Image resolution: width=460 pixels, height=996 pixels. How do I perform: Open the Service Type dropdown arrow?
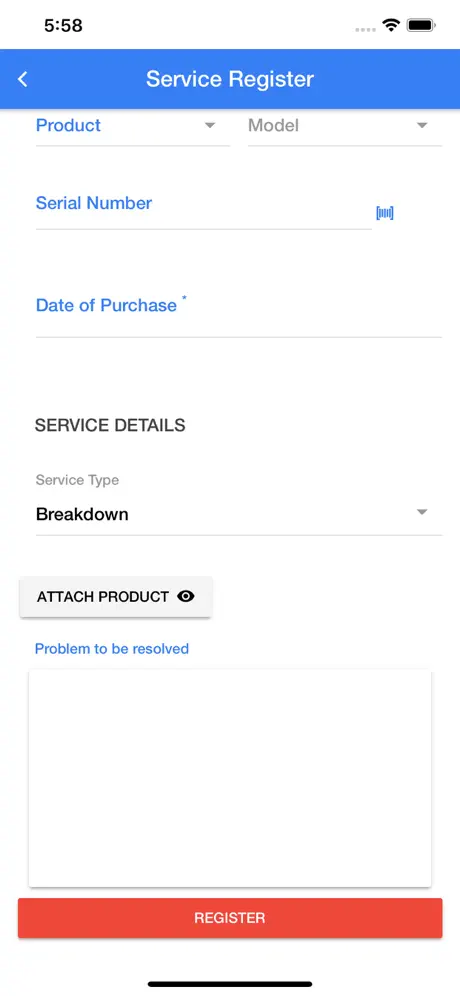tap(422, 513)
